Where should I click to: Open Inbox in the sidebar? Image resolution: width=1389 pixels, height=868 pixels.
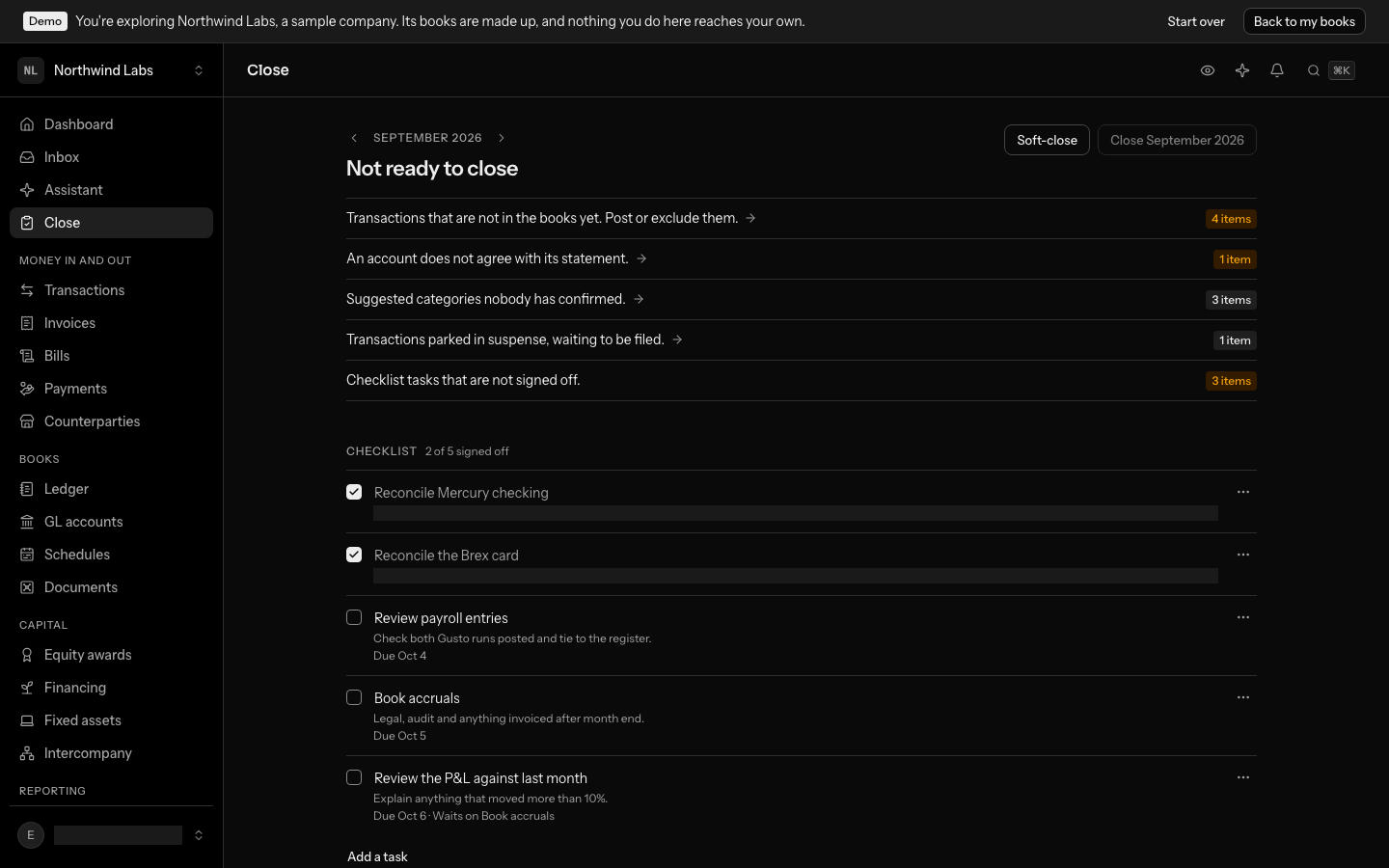pos(111,157)
